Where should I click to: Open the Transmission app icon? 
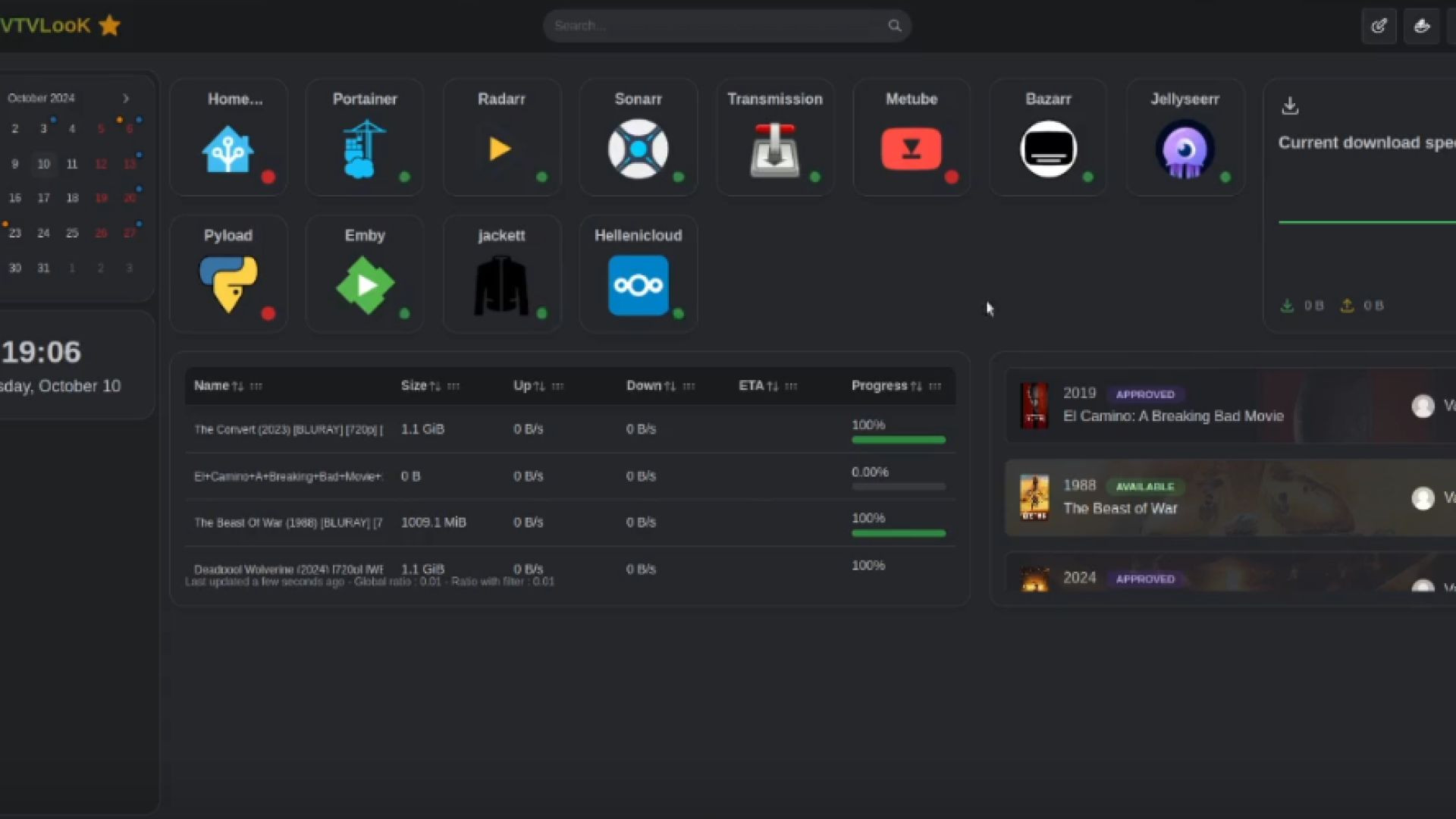[774, 150]
